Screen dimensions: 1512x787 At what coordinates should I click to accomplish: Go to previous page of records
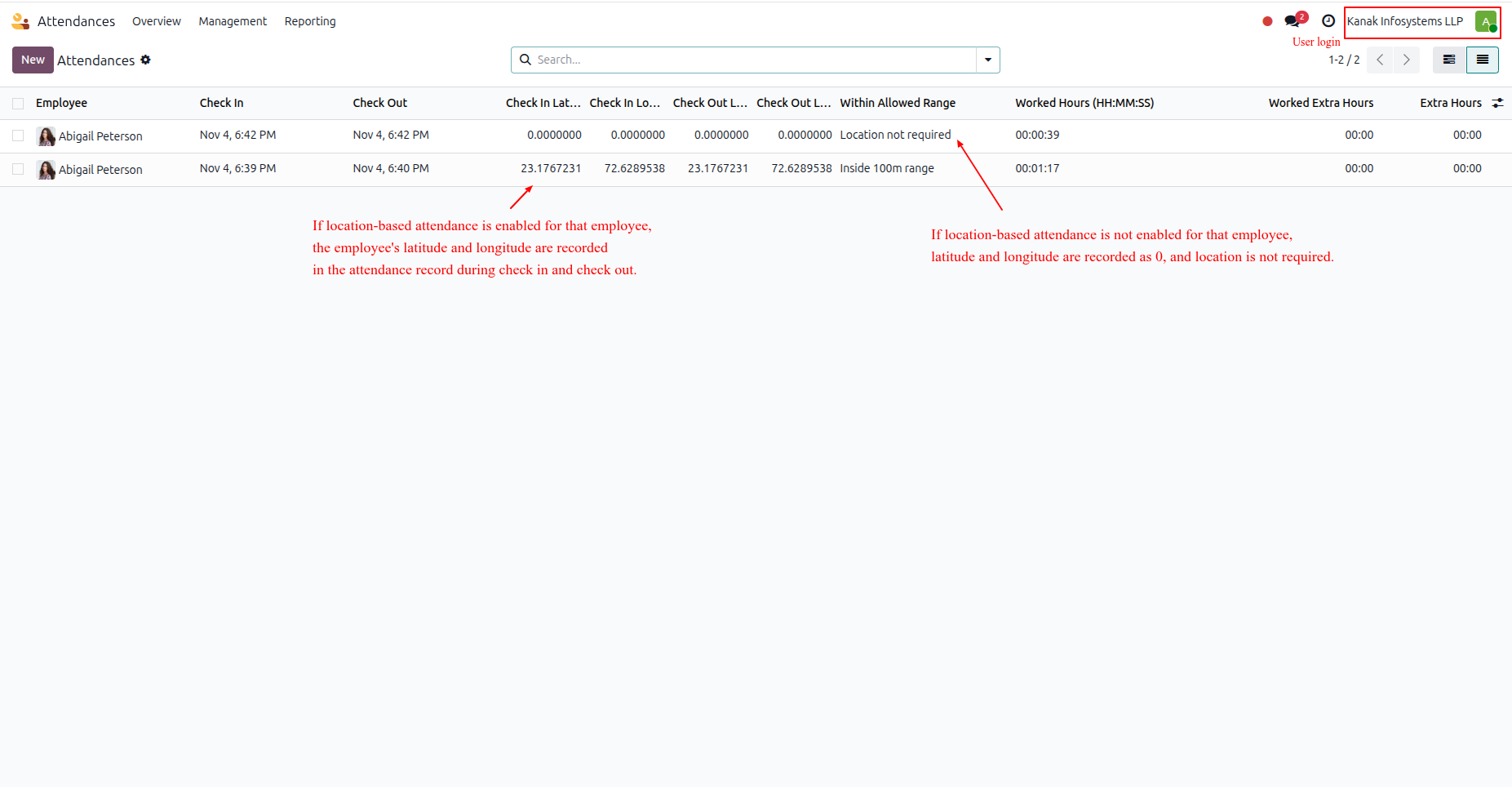click(1380, 60)
